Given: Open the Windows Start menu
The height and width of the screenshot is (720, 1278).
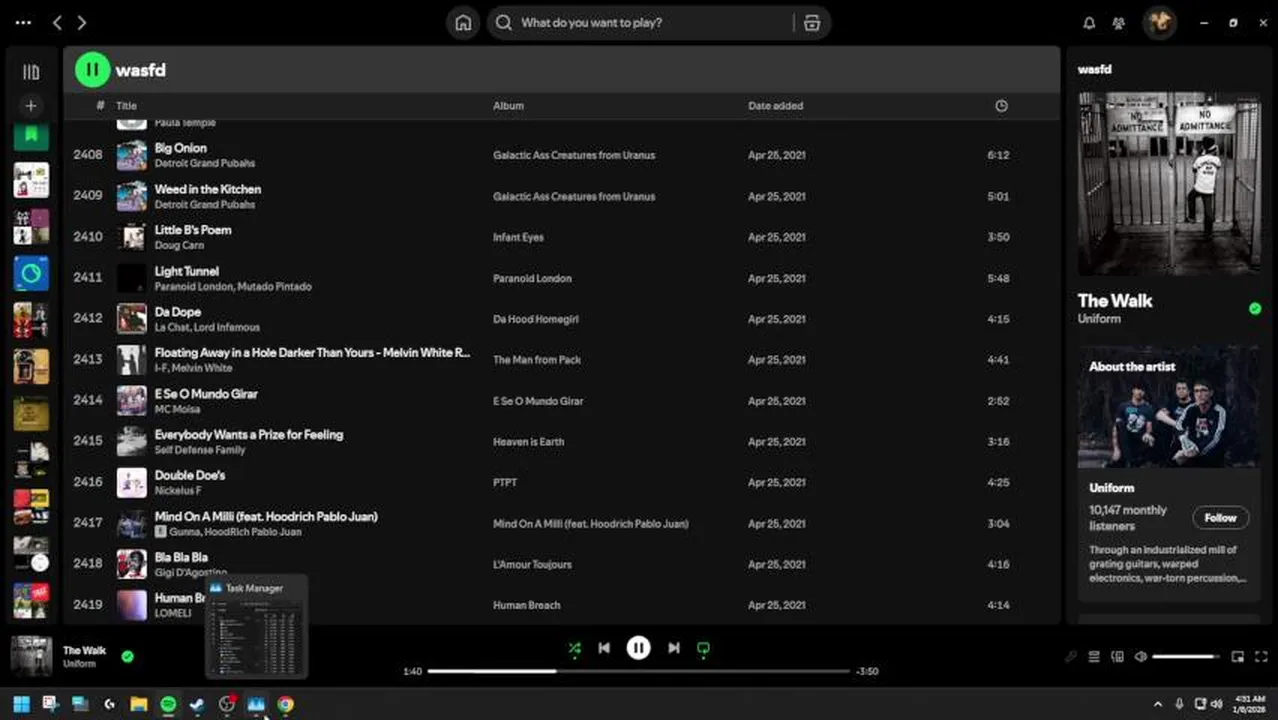Looking at the screenshot, I should pyautogui.click(x=21, y=705).
